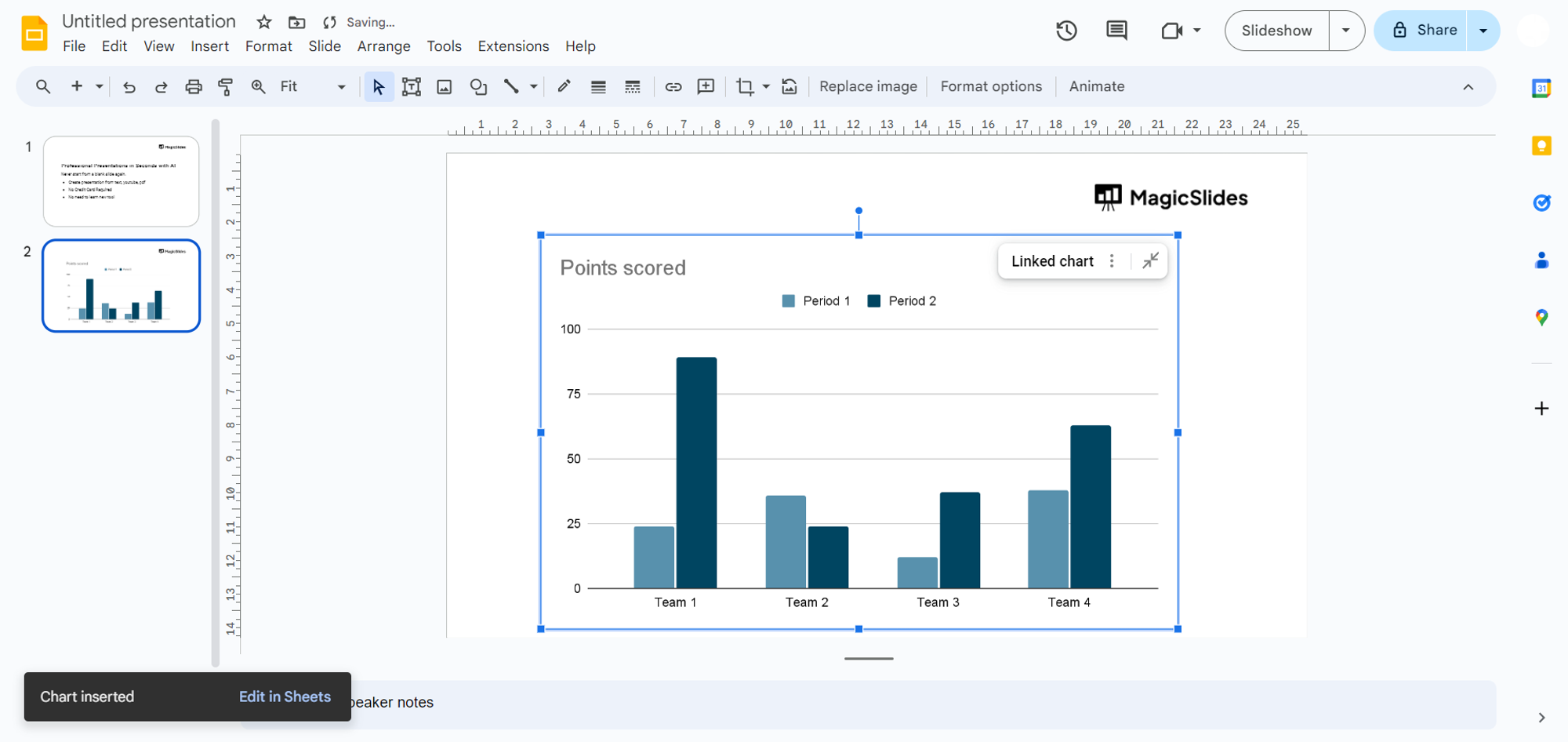
Task: Select slide 2 thumbnail with chart
Action: coord(122,286)
